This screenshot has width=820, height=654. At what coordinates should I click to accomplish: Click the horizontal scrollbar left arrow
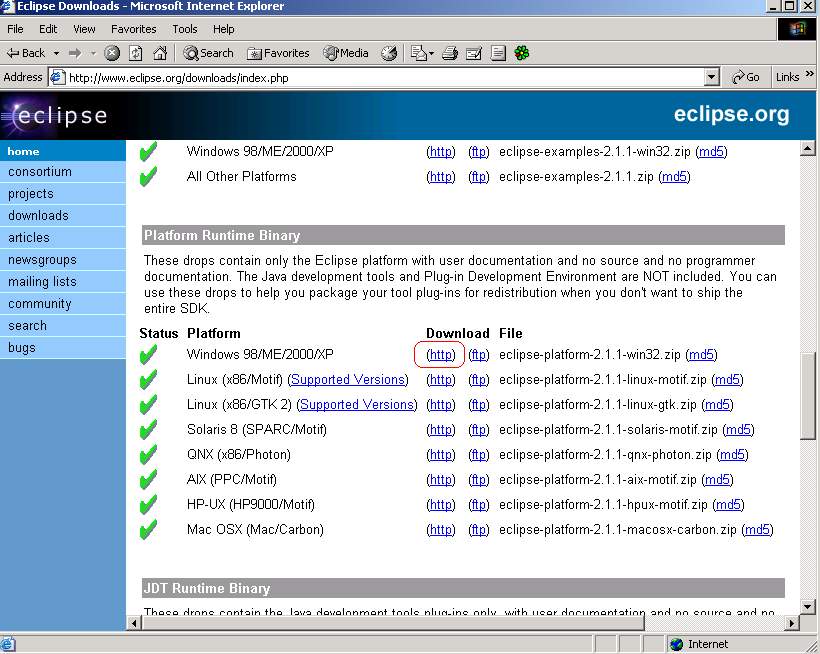(134, 623)
